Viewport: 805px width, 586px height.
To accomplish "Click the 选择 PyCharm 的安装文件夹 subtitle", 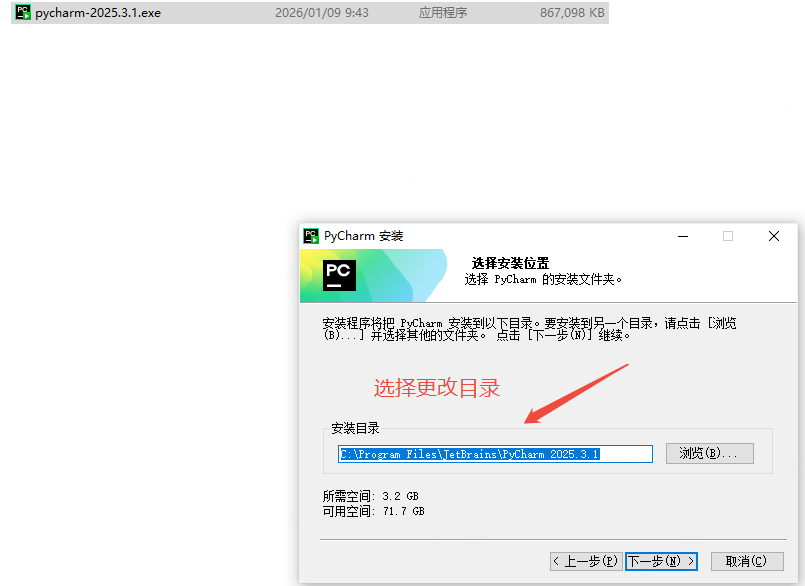I will 543,279.
